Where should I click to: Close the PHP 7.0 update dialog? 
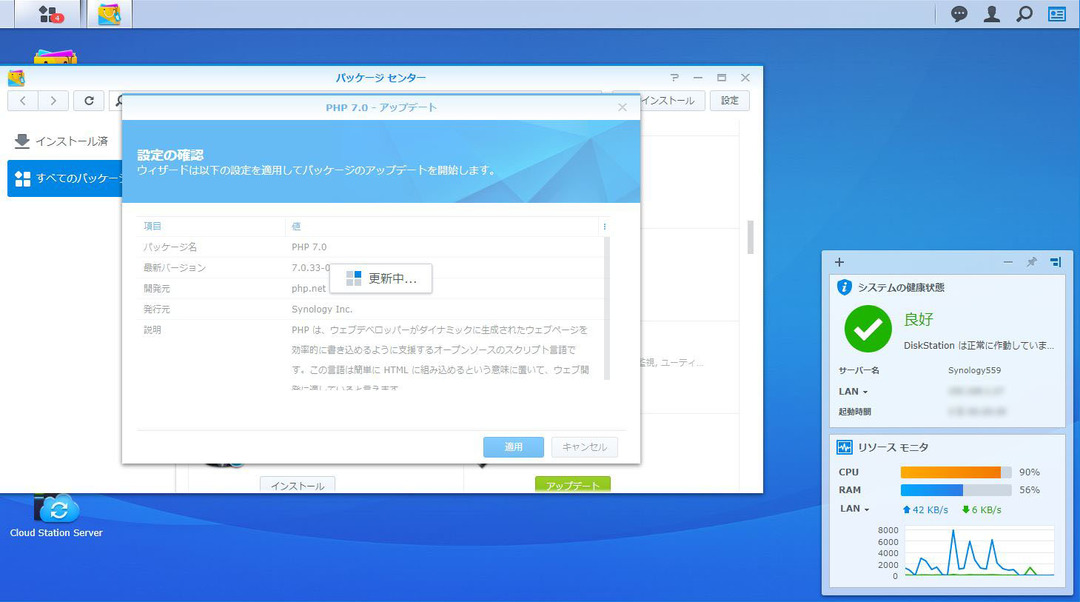[x=622, y=107]
